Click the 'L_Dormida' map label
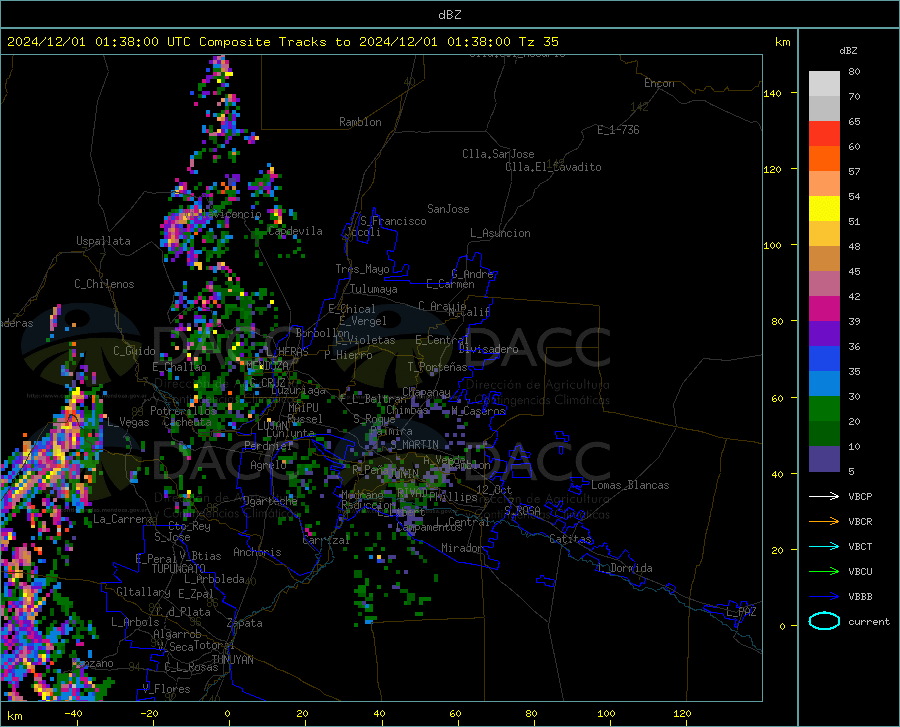This screenshot has height=727, width=900. (x=625, y=568)
